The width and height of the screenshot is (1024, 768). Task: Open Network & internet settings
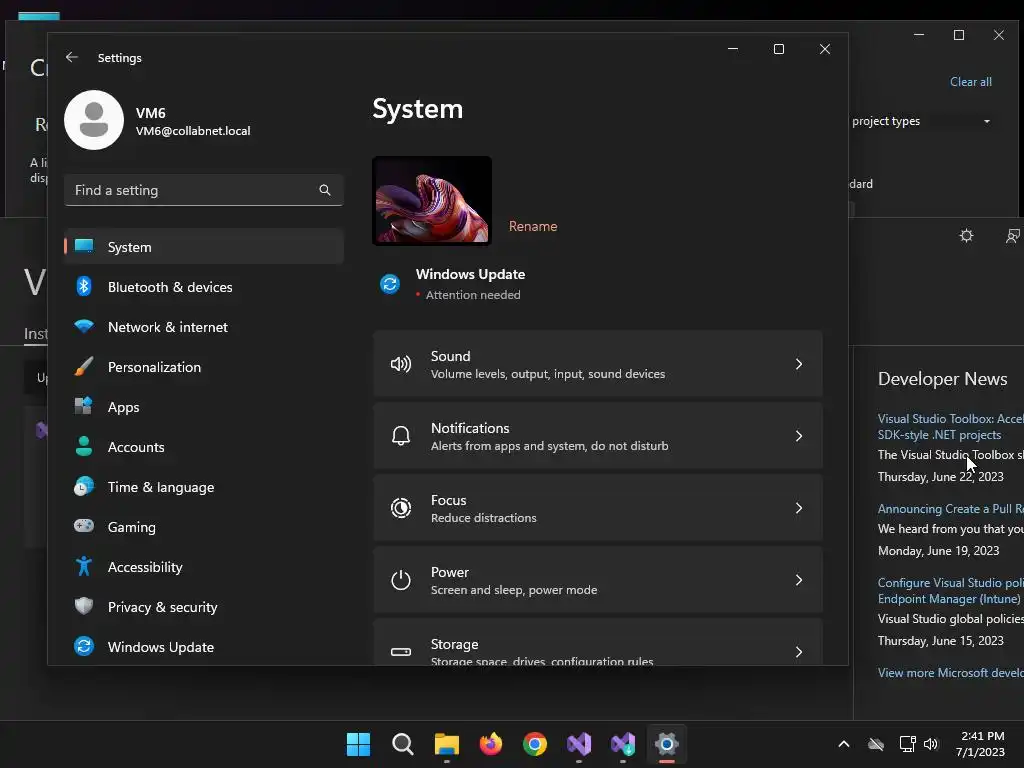tap(203, 327)
